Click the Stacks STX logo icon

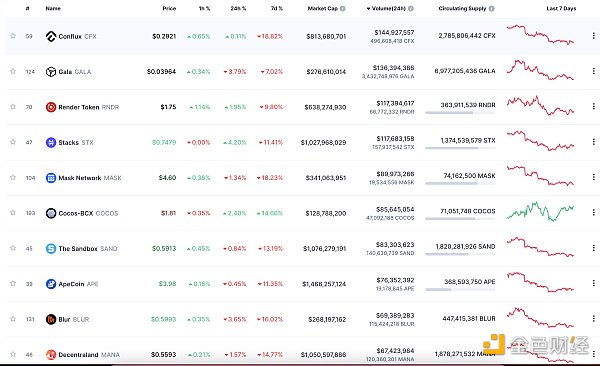[51, 142]
